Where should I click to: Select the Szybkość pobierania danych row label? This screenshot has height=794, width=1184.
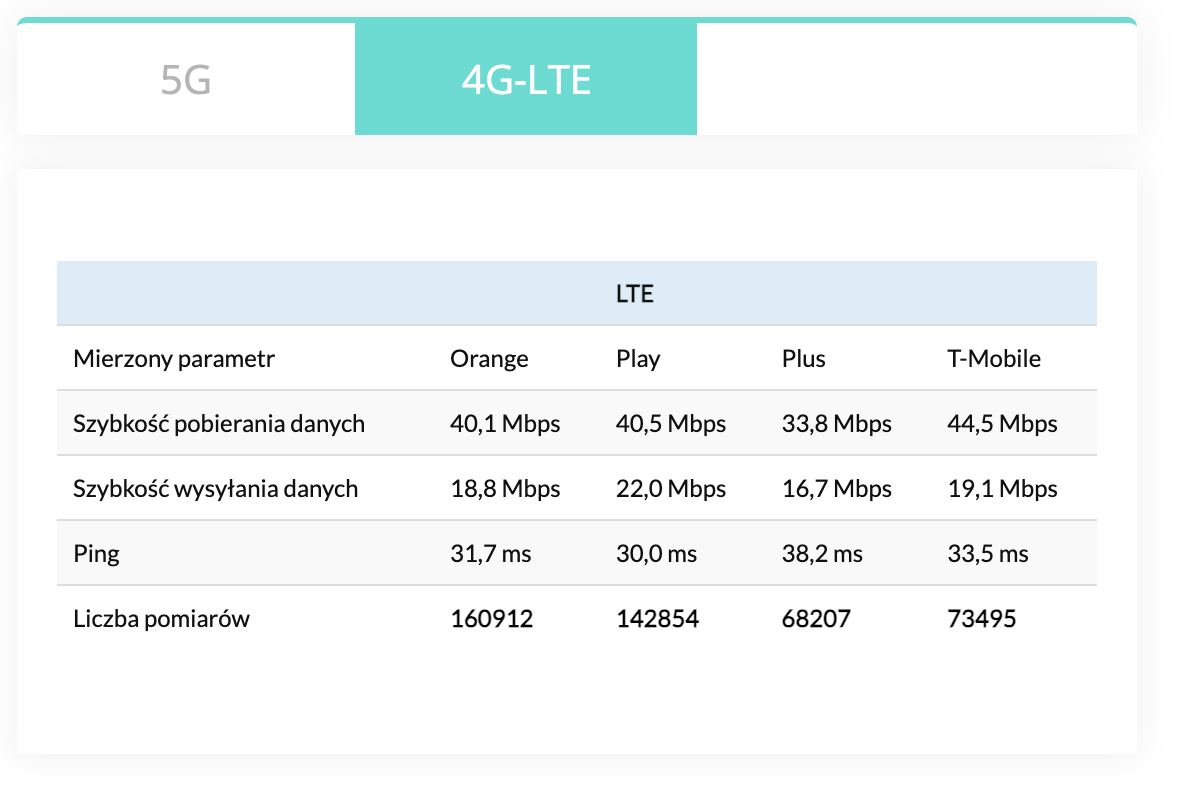(219, 424)
